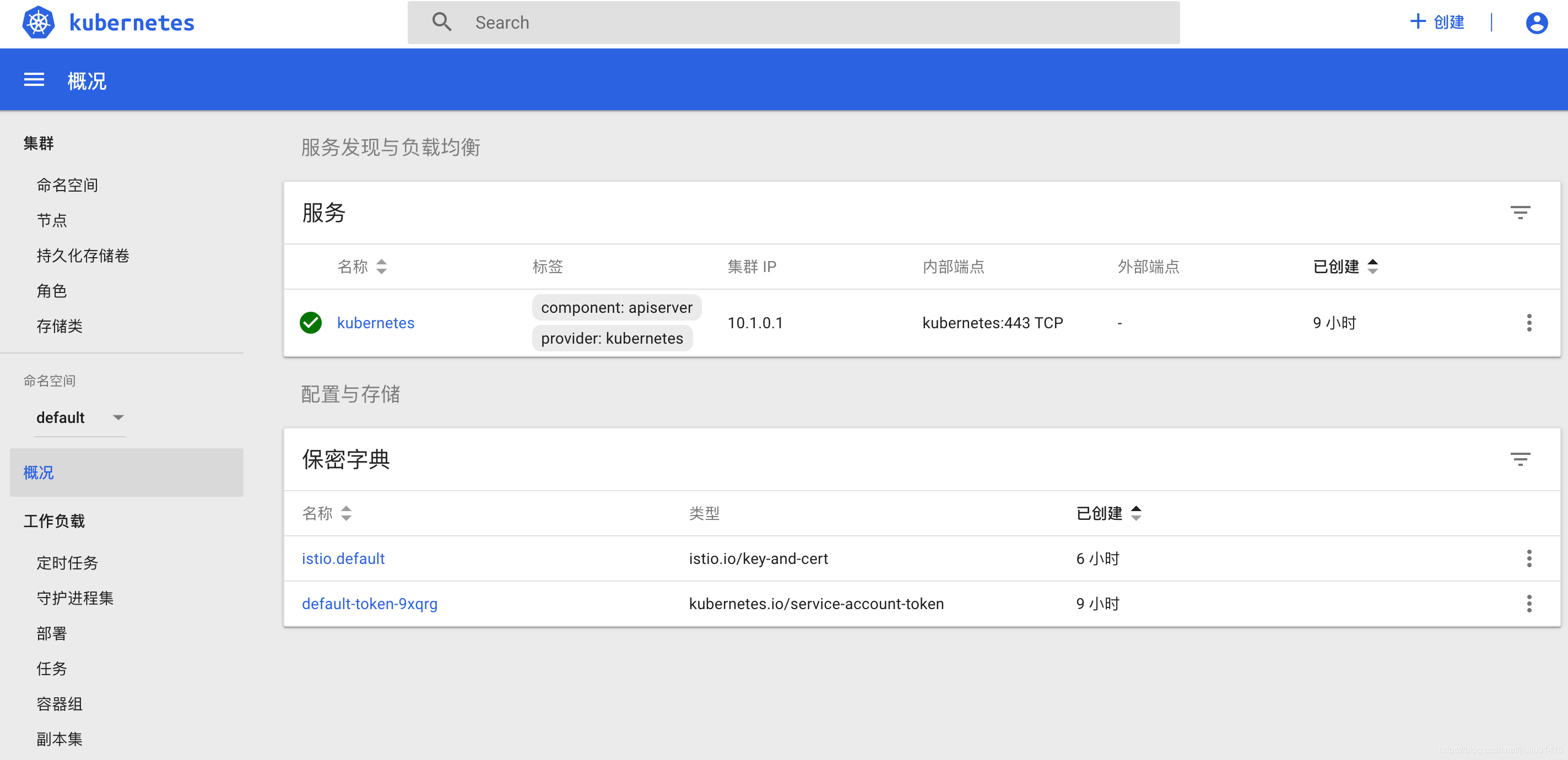The height and width of the screenshot is (760, 1568).
Task: Go to 节点 in sidebar
Action: click(x=52, y=220)
